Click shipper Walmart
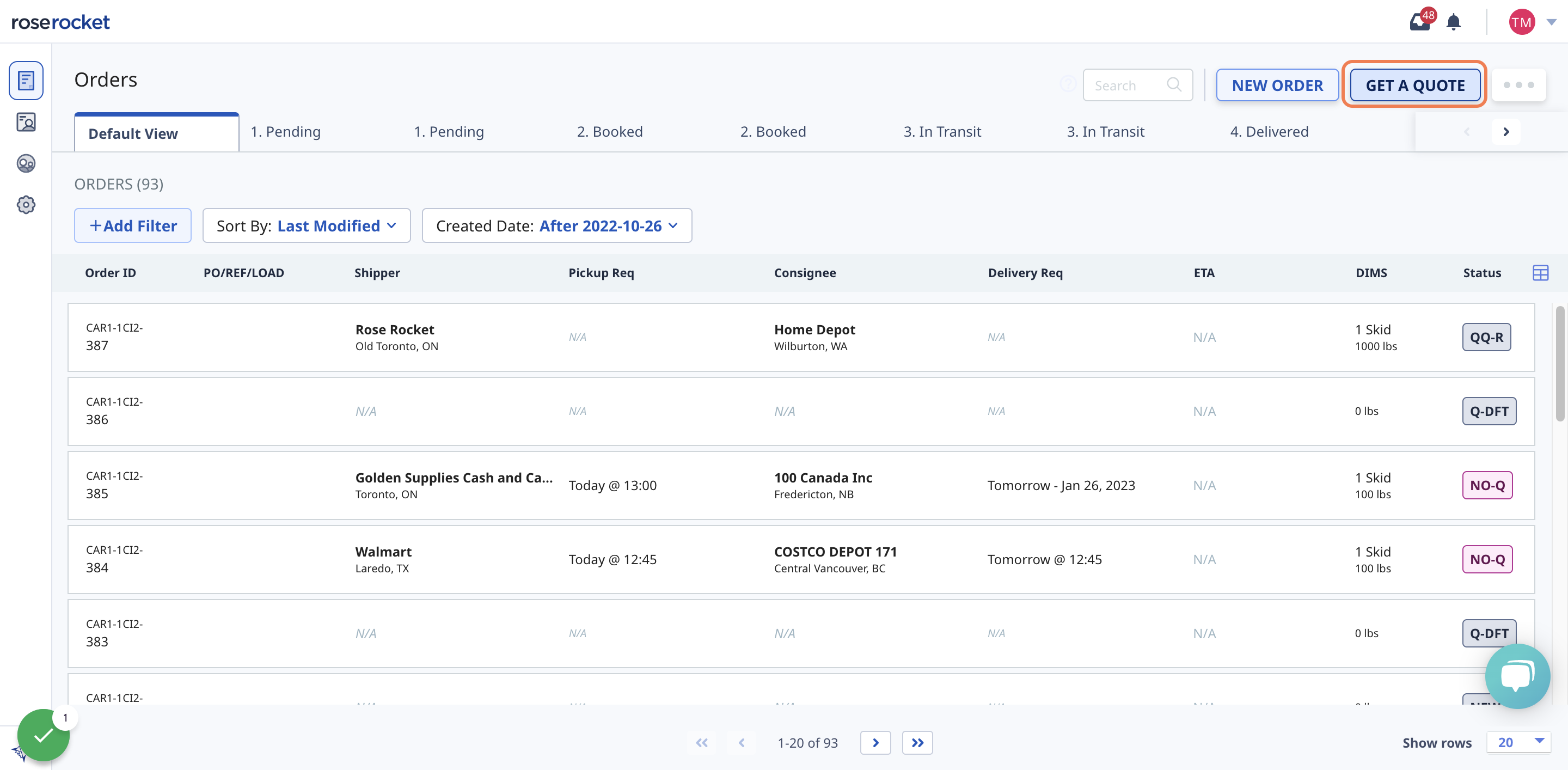This screenshot has height=770, width=1568. click(383, 552)
